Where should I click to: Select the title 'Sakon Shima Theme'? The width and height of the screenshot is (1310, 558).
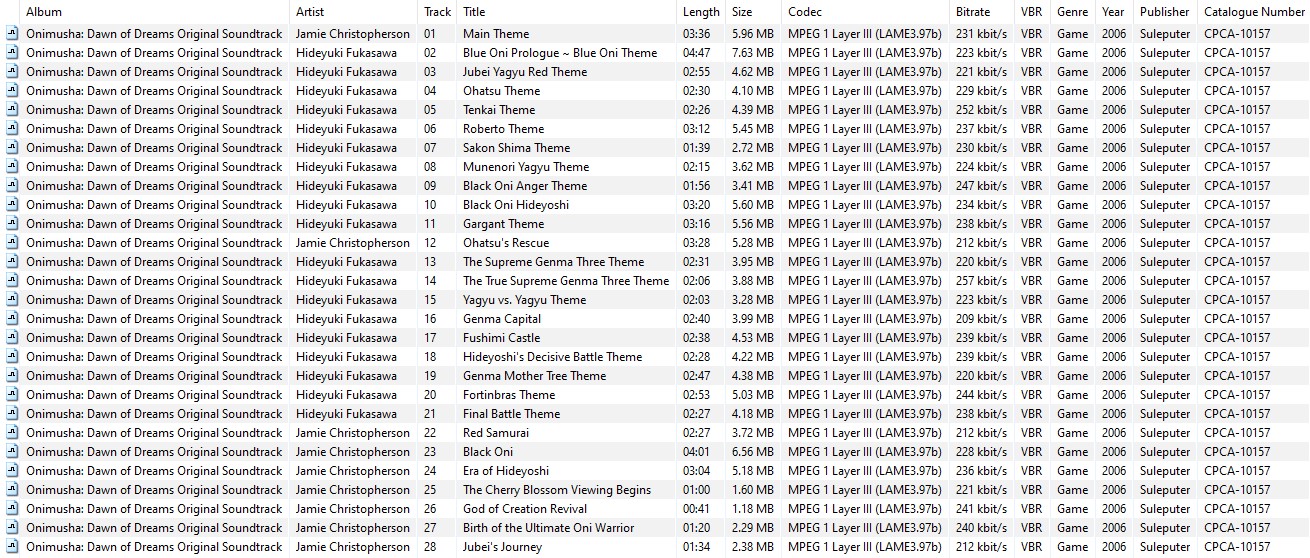click(x=516, y=148)
